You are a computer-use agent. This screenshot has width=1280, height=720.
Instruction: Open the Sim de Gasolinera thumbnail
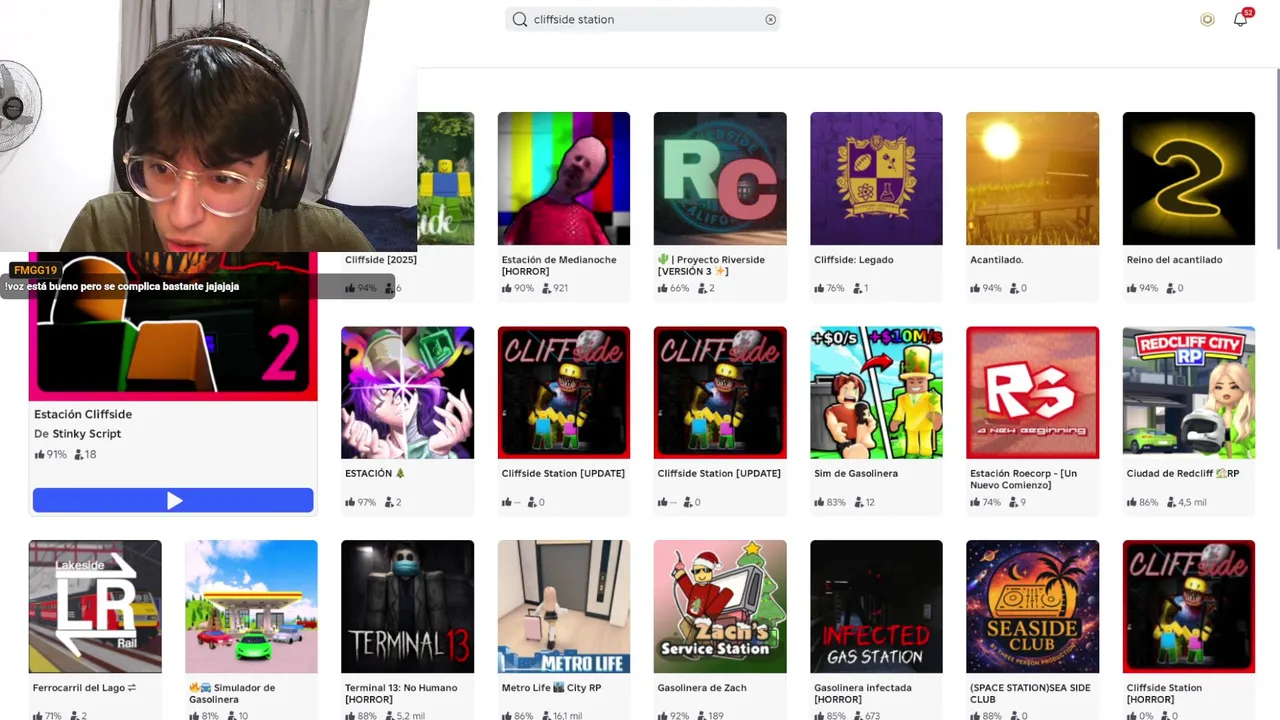(x=876, y=392)
